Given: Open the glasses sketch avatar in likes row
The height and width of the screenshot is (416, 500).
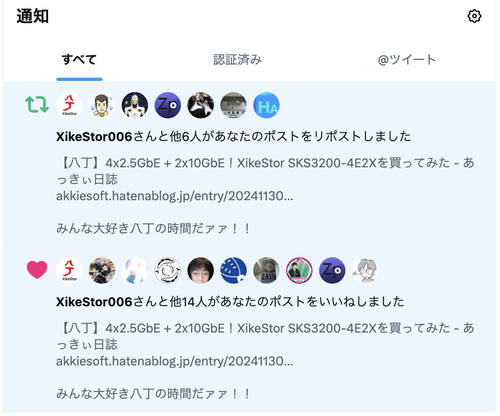Looking at the screenshot, I should 365,270.
